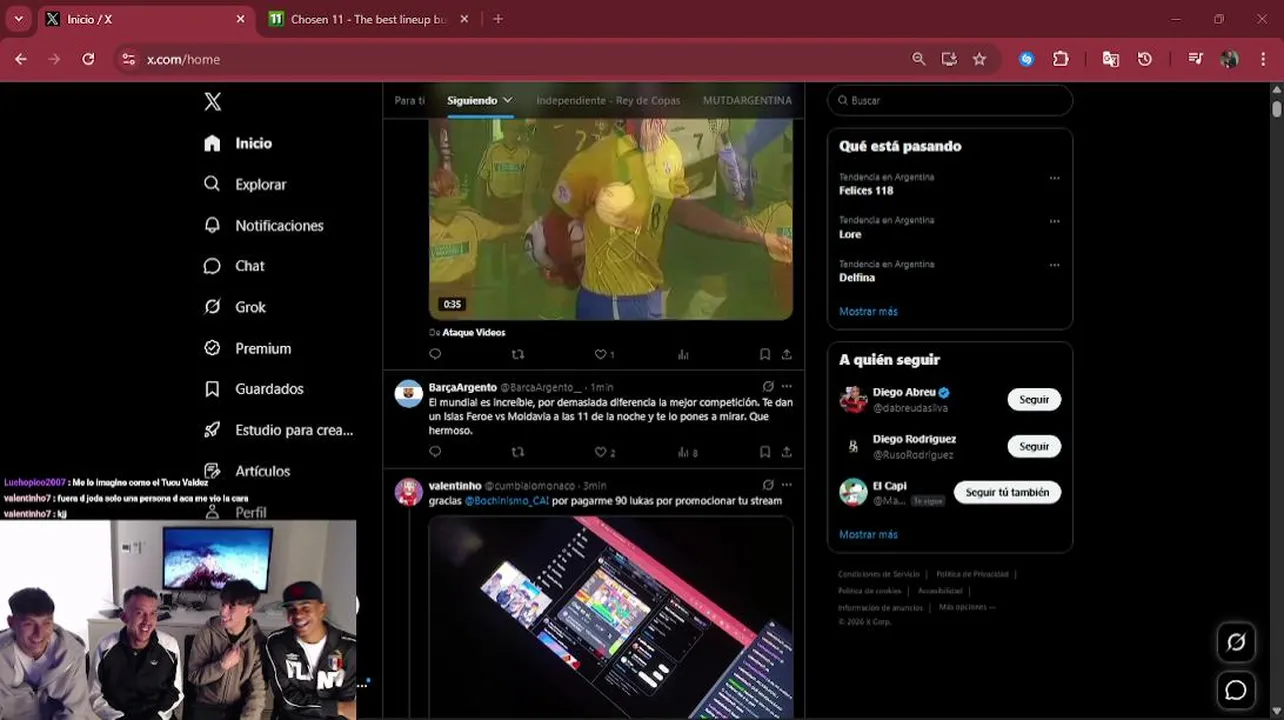1284x720 pixels.
Task: Reply to the BarçaArgento post
Action: (x=435, y=452)
